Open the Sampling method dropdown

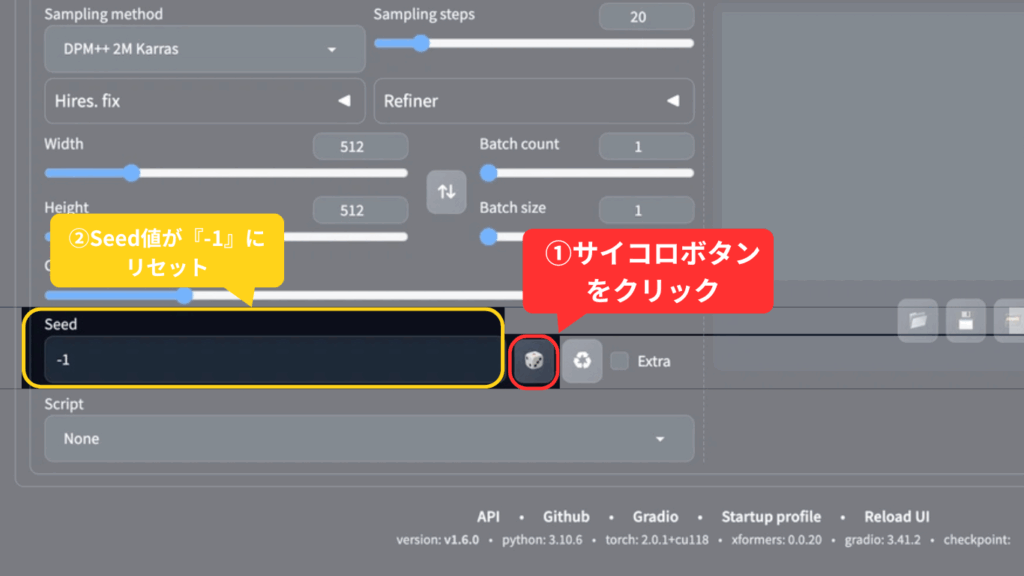[204, 49]
